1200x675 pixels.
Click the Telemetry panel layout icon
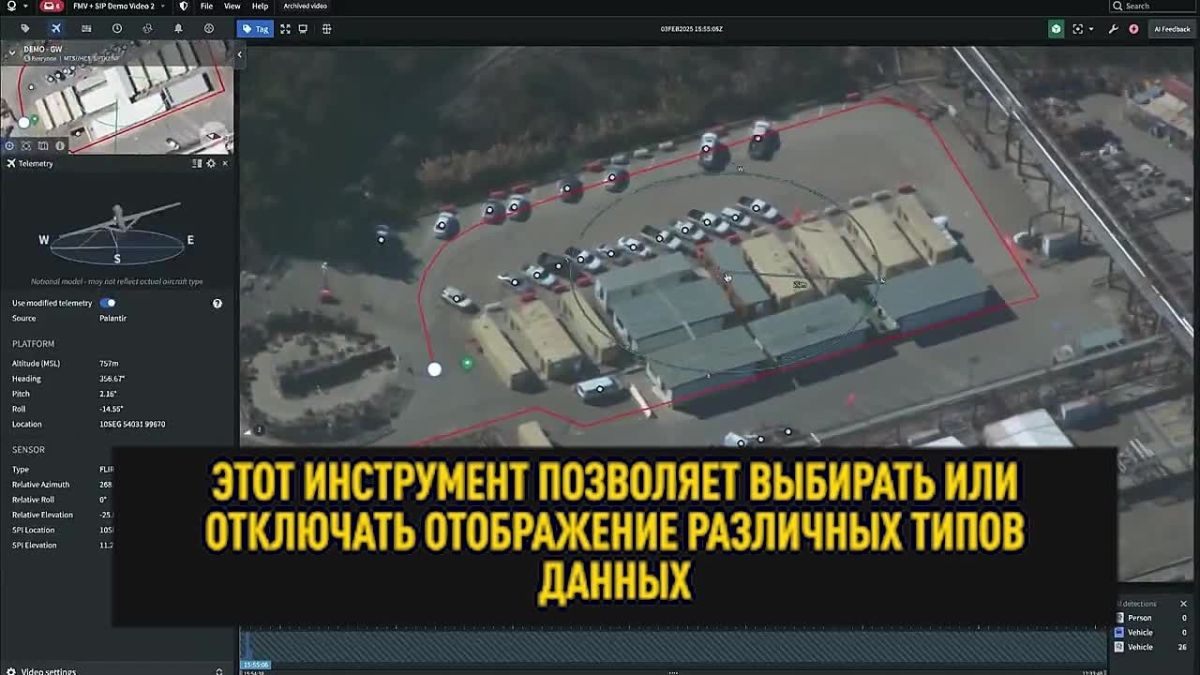(197, 163)
